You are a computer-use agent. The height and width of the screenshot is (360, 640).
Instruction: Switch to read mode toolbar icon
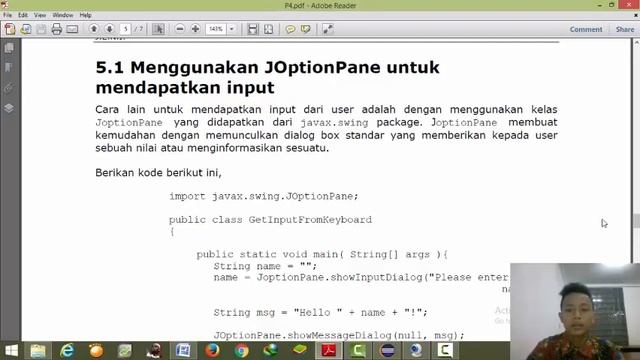(x=327, y=29)
